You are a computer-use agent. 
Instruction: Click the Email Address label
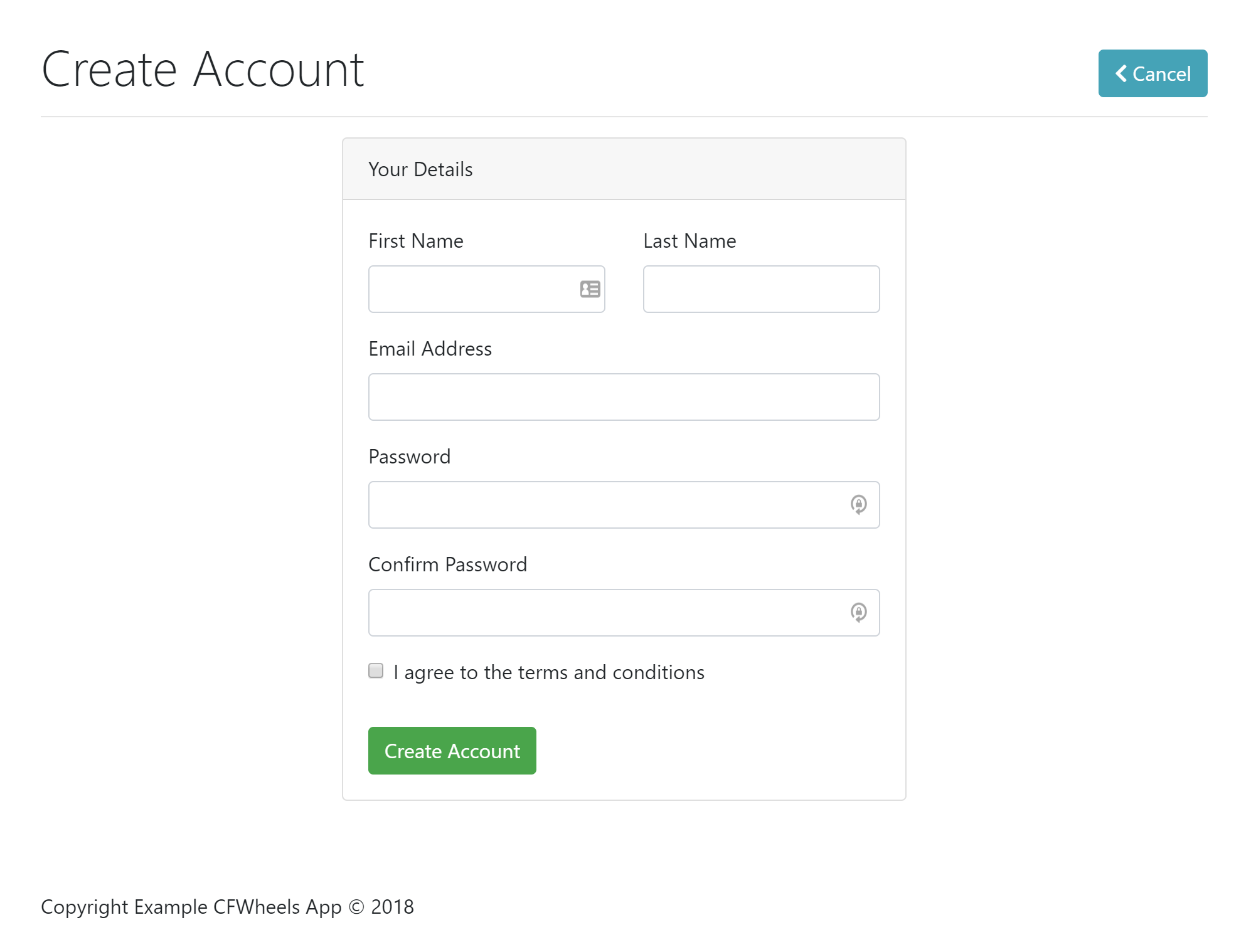[x=430, y=349]
